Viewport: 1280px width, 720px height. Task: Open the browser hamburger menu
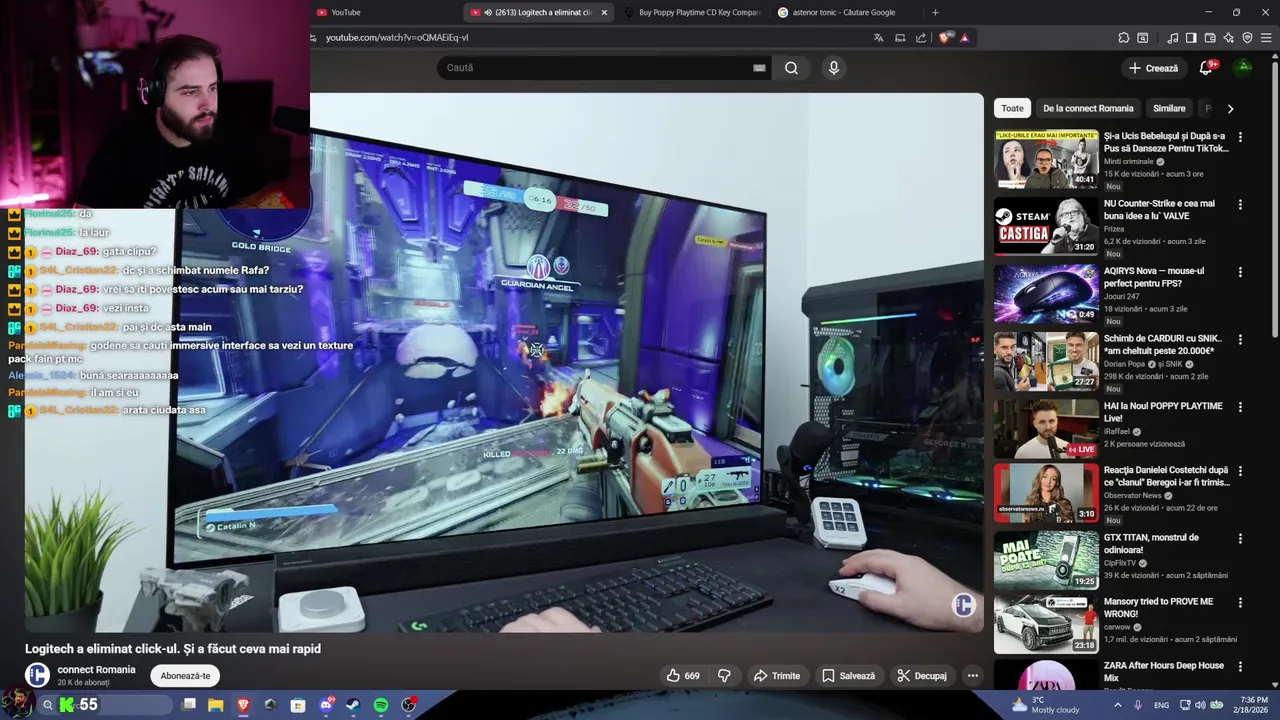coord(1267,38)
